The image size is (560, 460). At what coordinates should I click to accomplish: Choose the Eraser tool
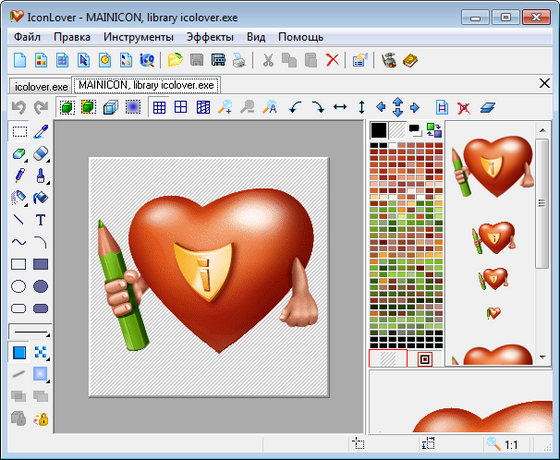click(41, 154)
